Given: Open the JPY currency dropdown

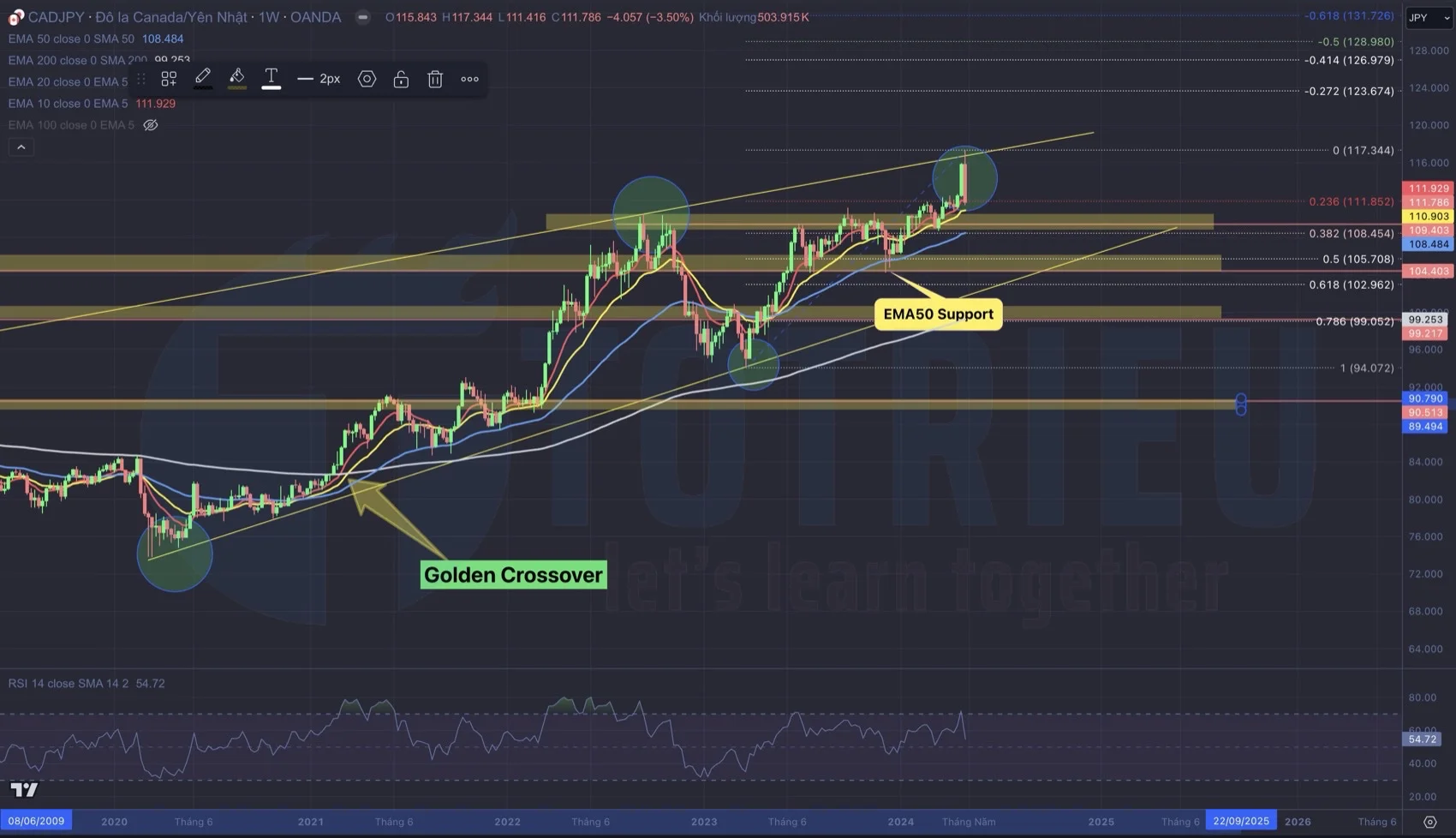Looking at the screenshot, I should coord(1429,17).
